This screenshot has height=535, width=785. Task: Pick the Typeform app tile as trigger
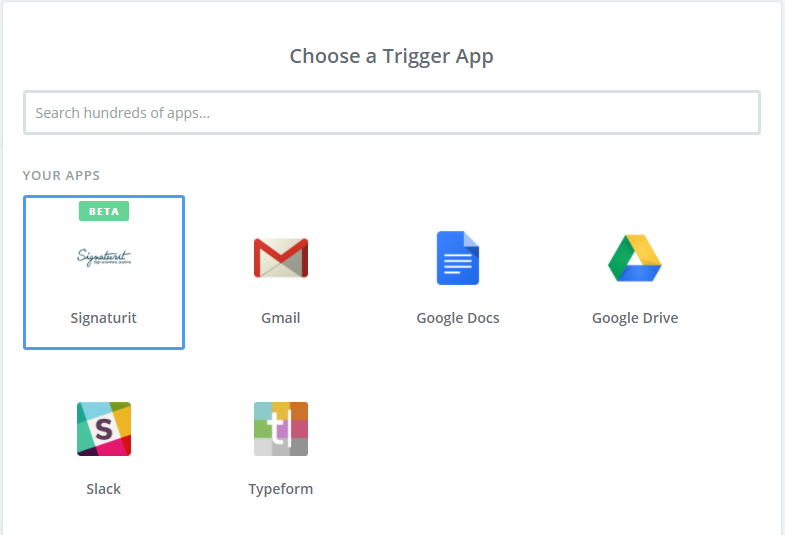[281, 443]
